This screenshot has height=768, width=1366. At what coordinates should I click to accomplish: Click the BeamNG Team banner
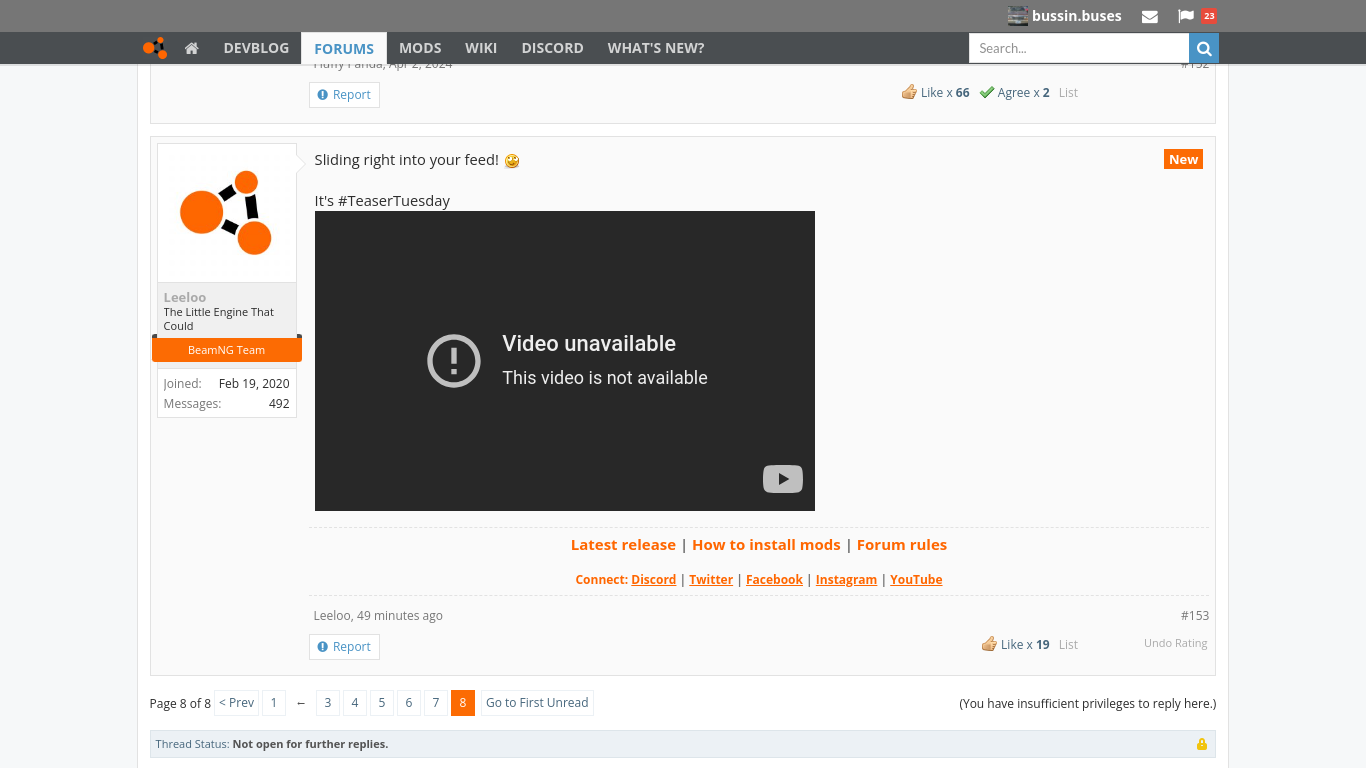click(x=227, y=350)
